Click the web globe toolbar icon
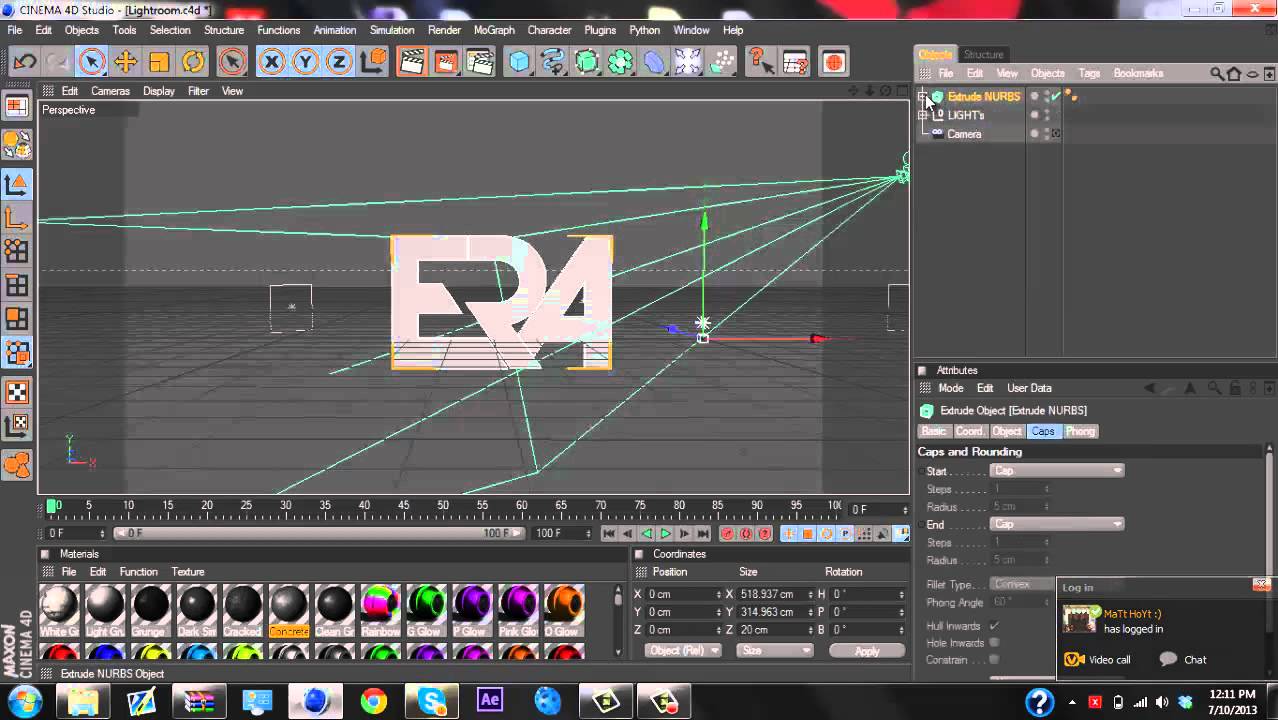This screenshot has height=720, width=1278. [x=833, y=62]
